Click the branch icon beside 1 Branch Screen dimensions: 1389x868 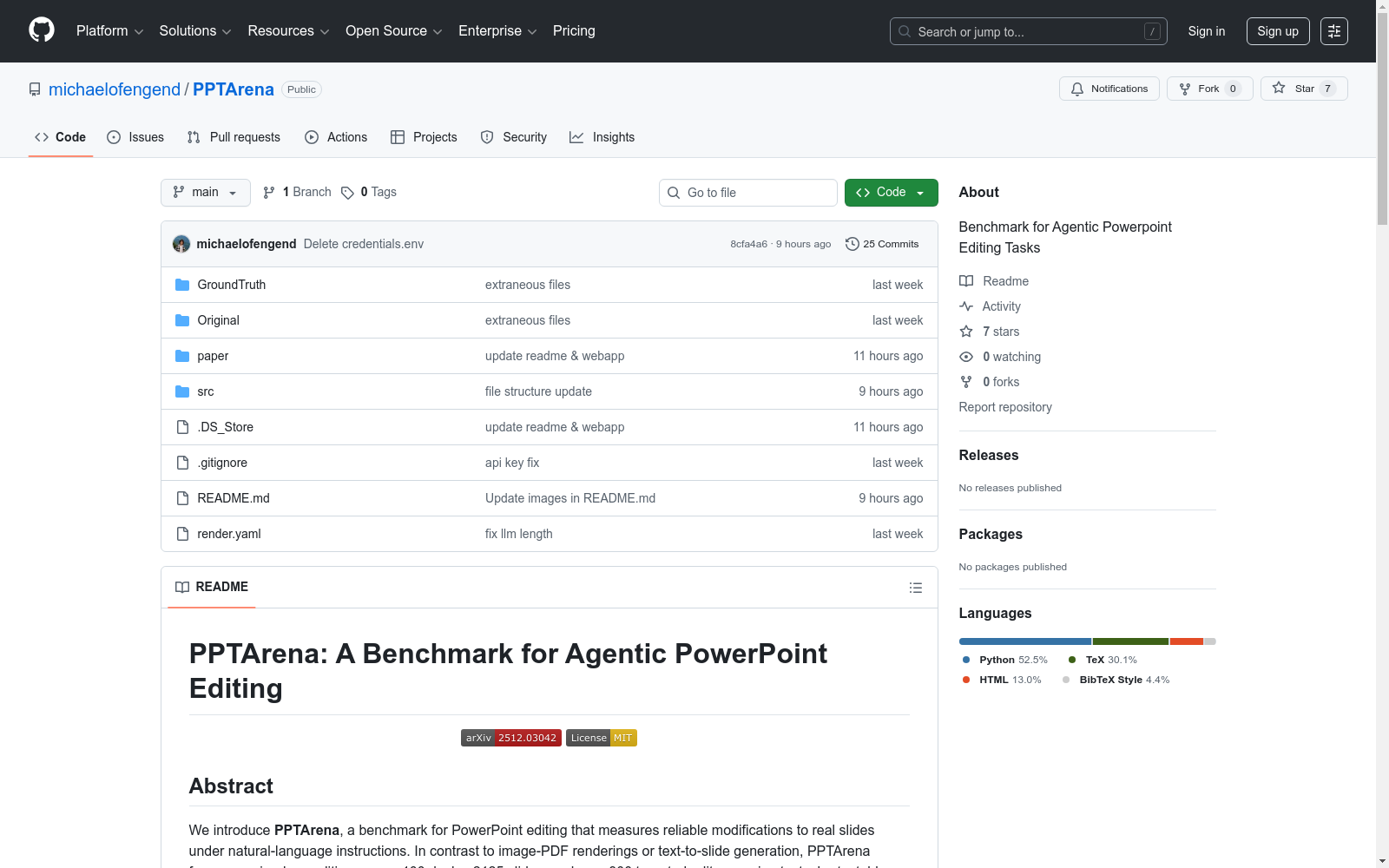(x=269, y=193)
